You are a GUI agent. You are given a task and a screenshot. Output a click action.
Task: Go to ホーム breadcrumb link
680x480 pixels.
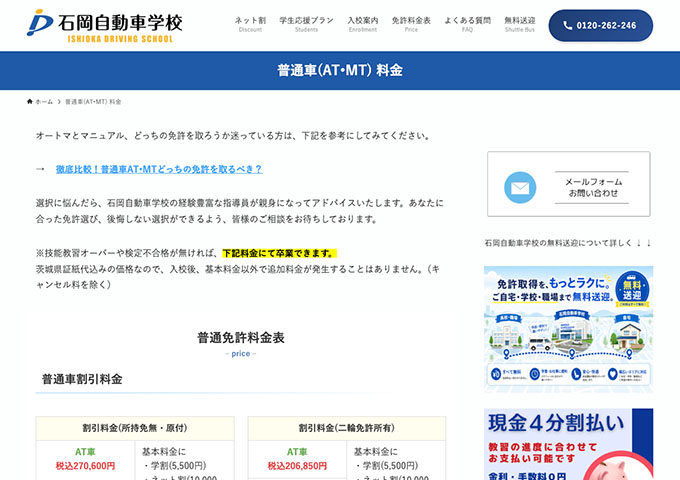pos(44,101)
